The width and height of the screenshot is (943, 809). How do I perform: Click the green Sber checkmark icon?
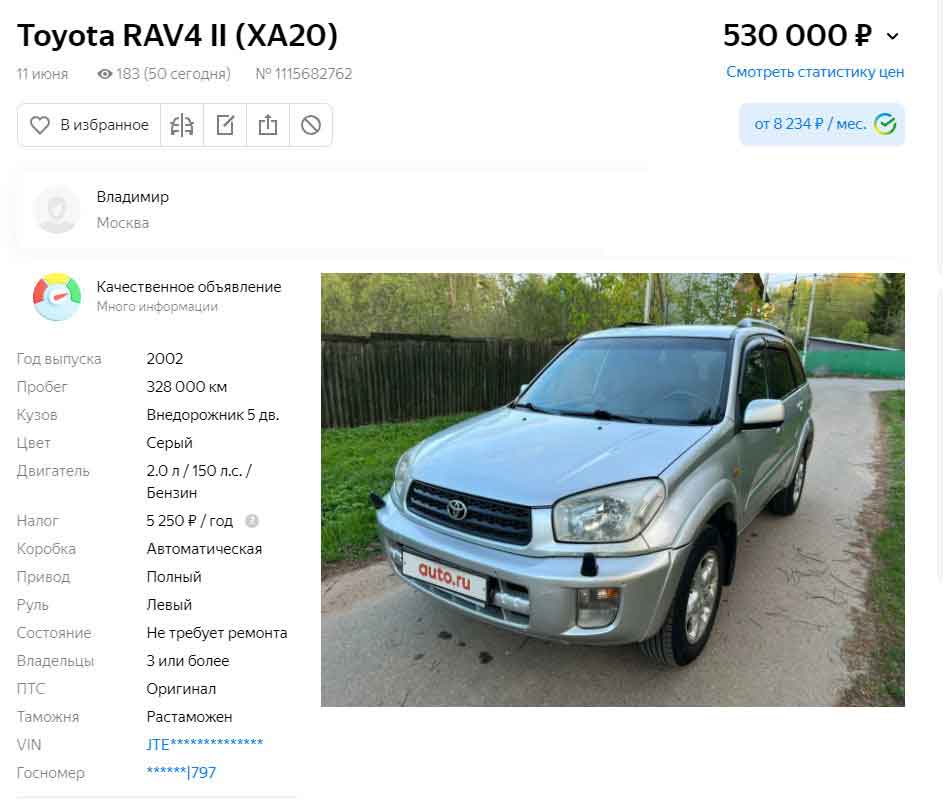pos(885,125)
